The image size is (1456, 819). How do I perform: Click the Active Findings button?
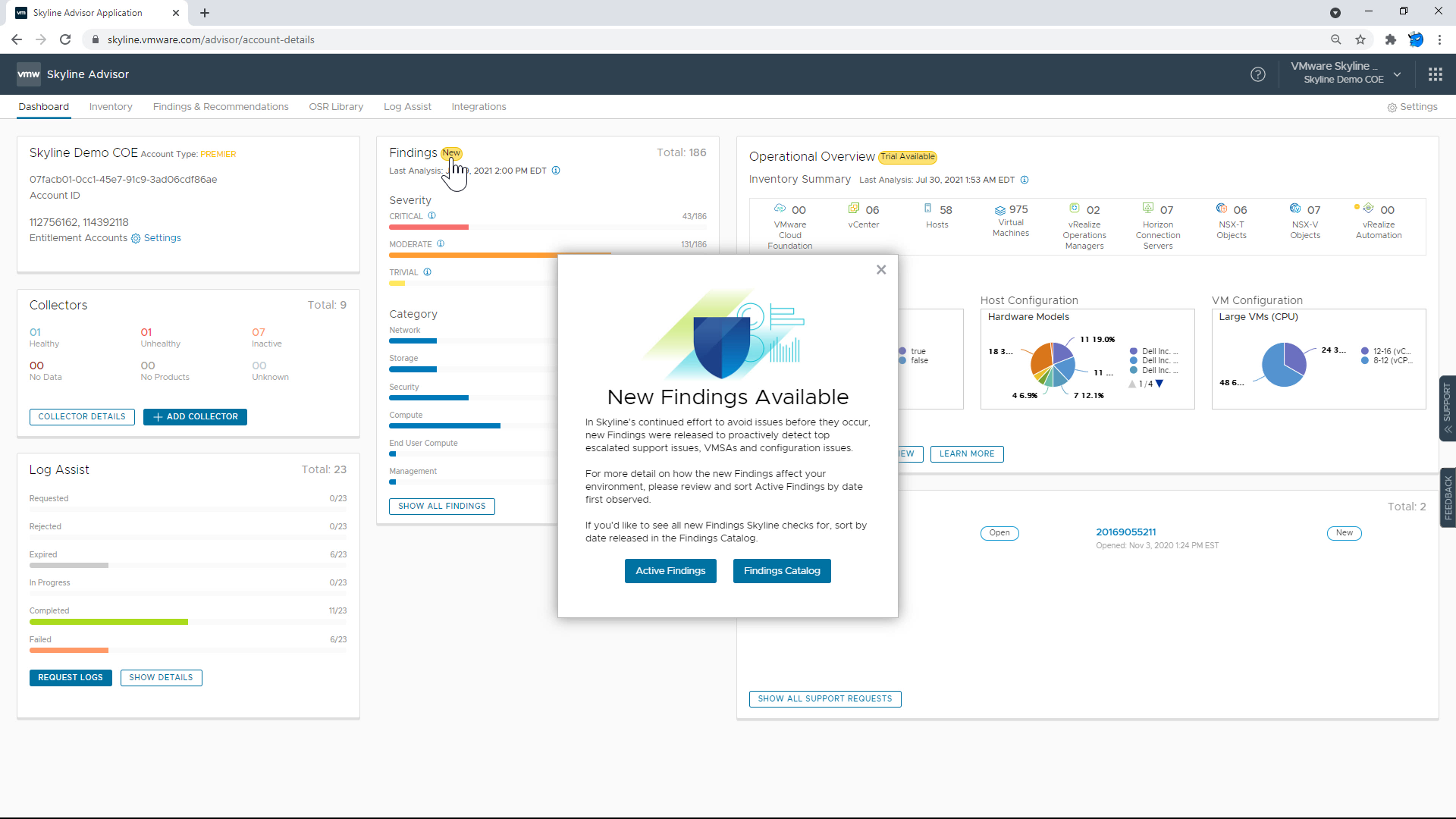tap(670, 571)
